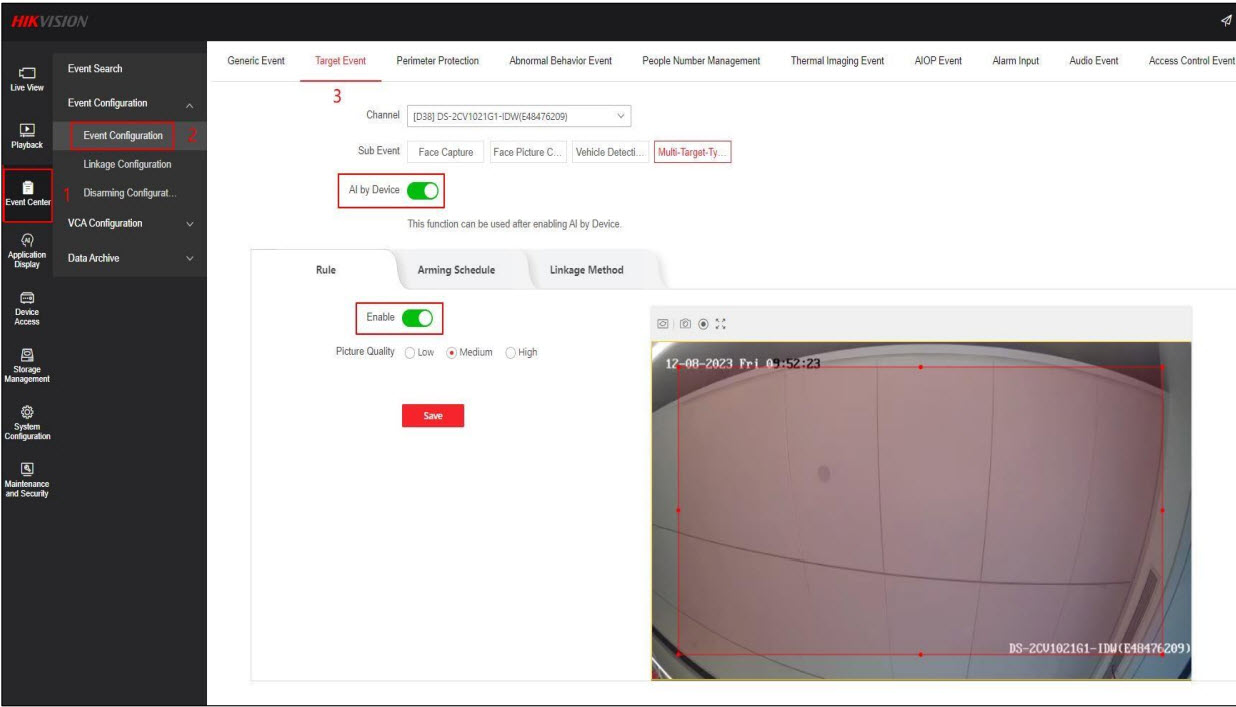
Task: Select the Face Capture sub event
Action: click(446, 152)
